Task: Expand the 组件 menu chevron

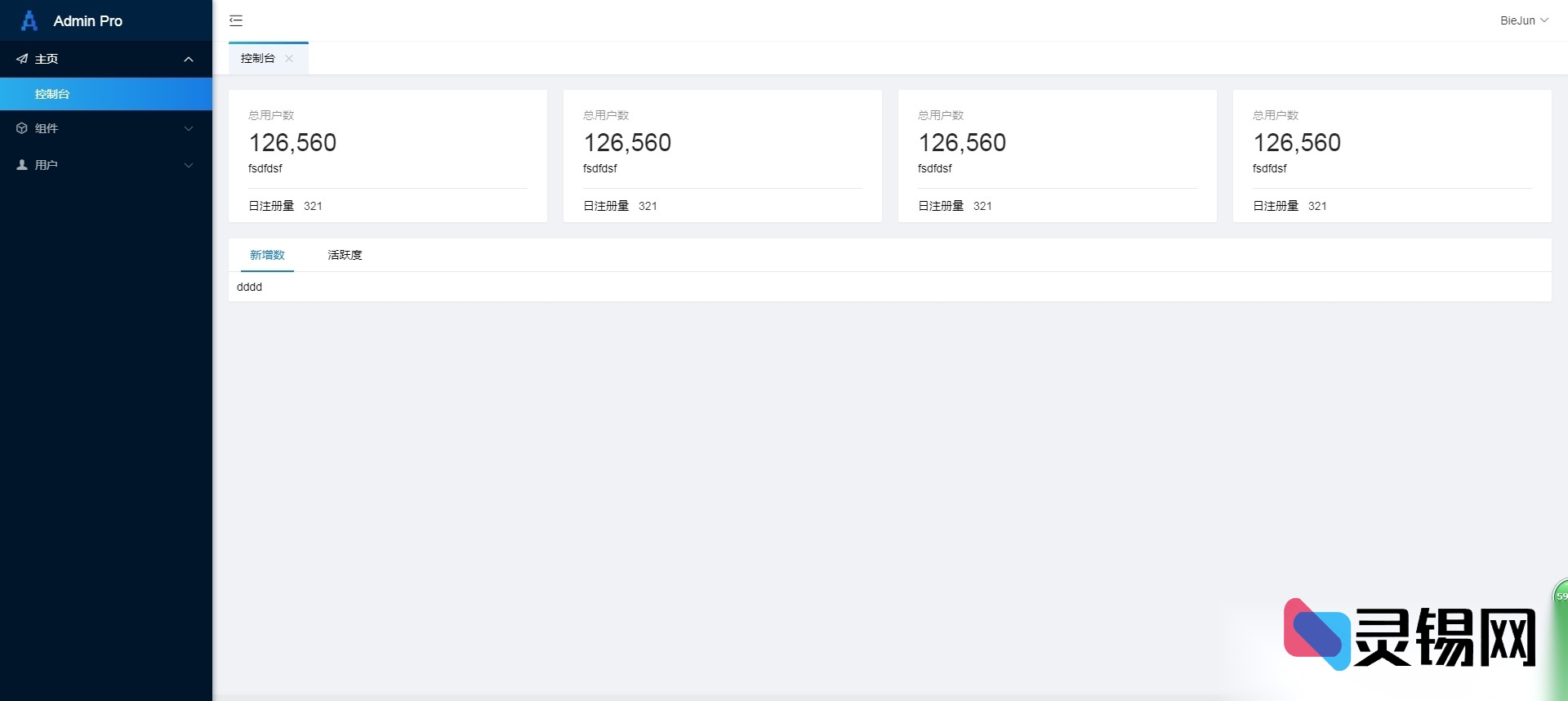Action: click(189, 128)
